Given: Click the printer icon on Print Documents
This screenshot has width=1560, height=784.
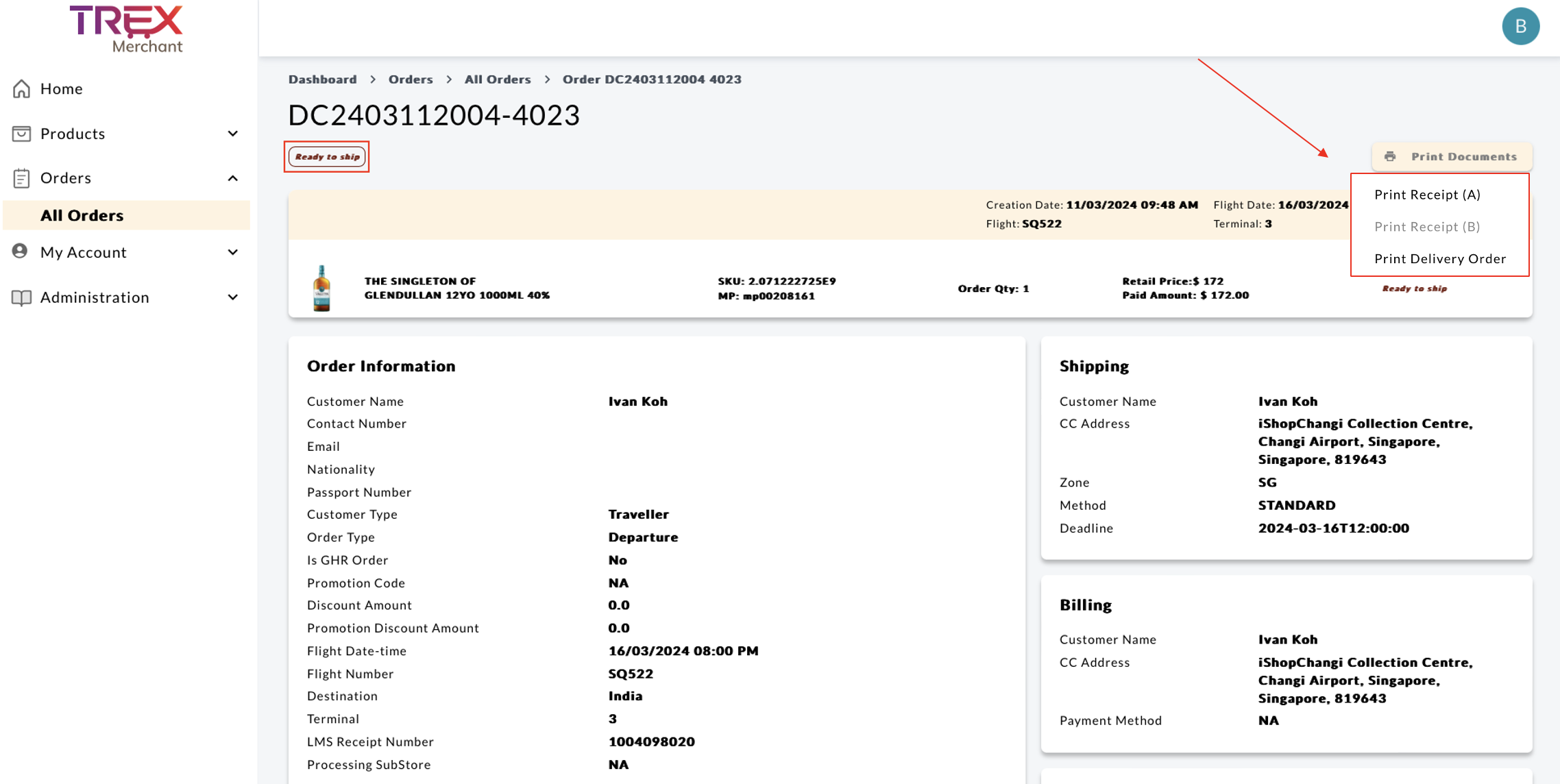Looking at the screenshot, I should (x=1390, y=157).
